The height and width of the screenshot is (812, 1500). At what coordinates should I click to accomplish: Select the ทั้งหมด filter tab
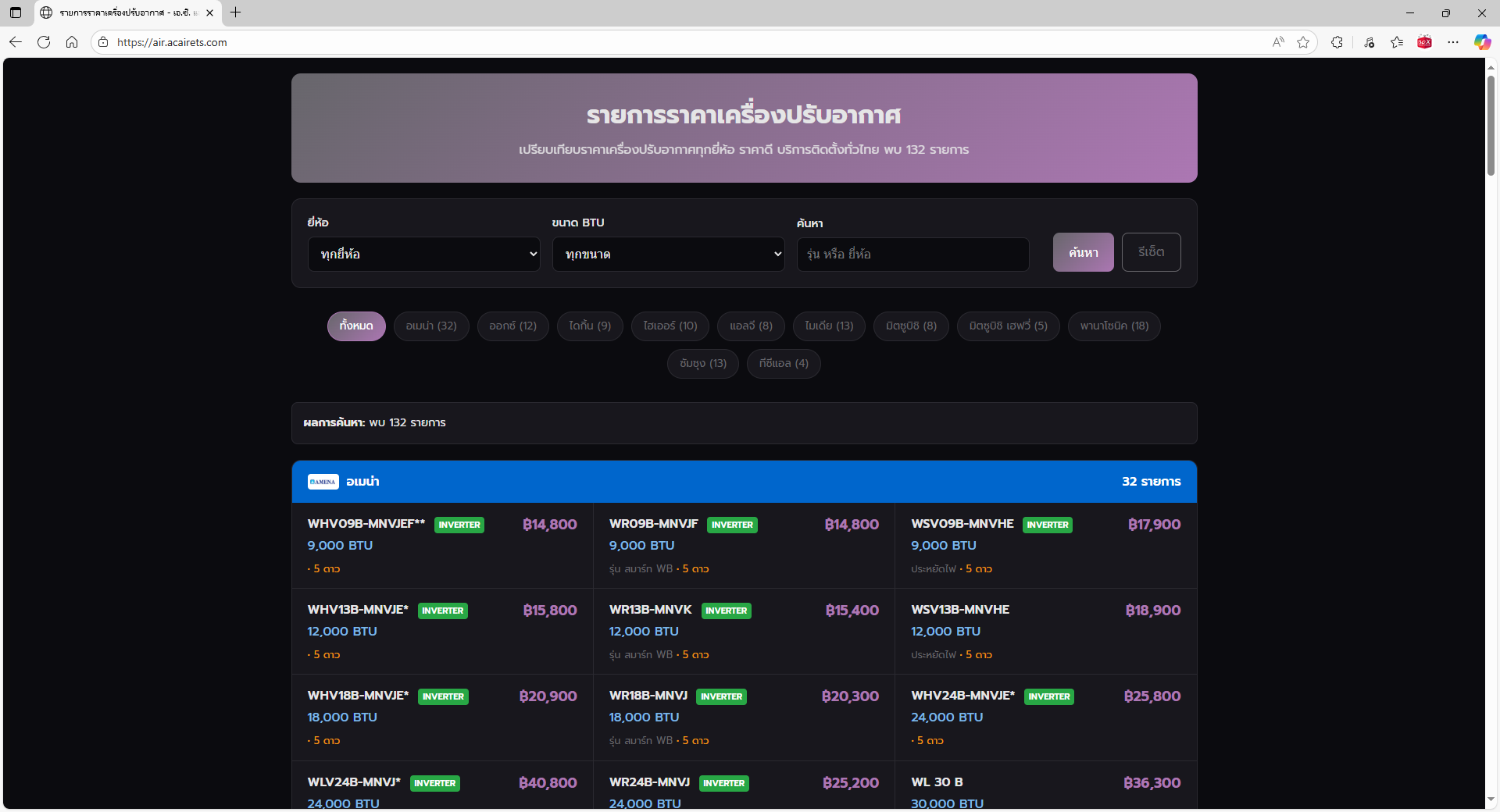coord(356,326)
